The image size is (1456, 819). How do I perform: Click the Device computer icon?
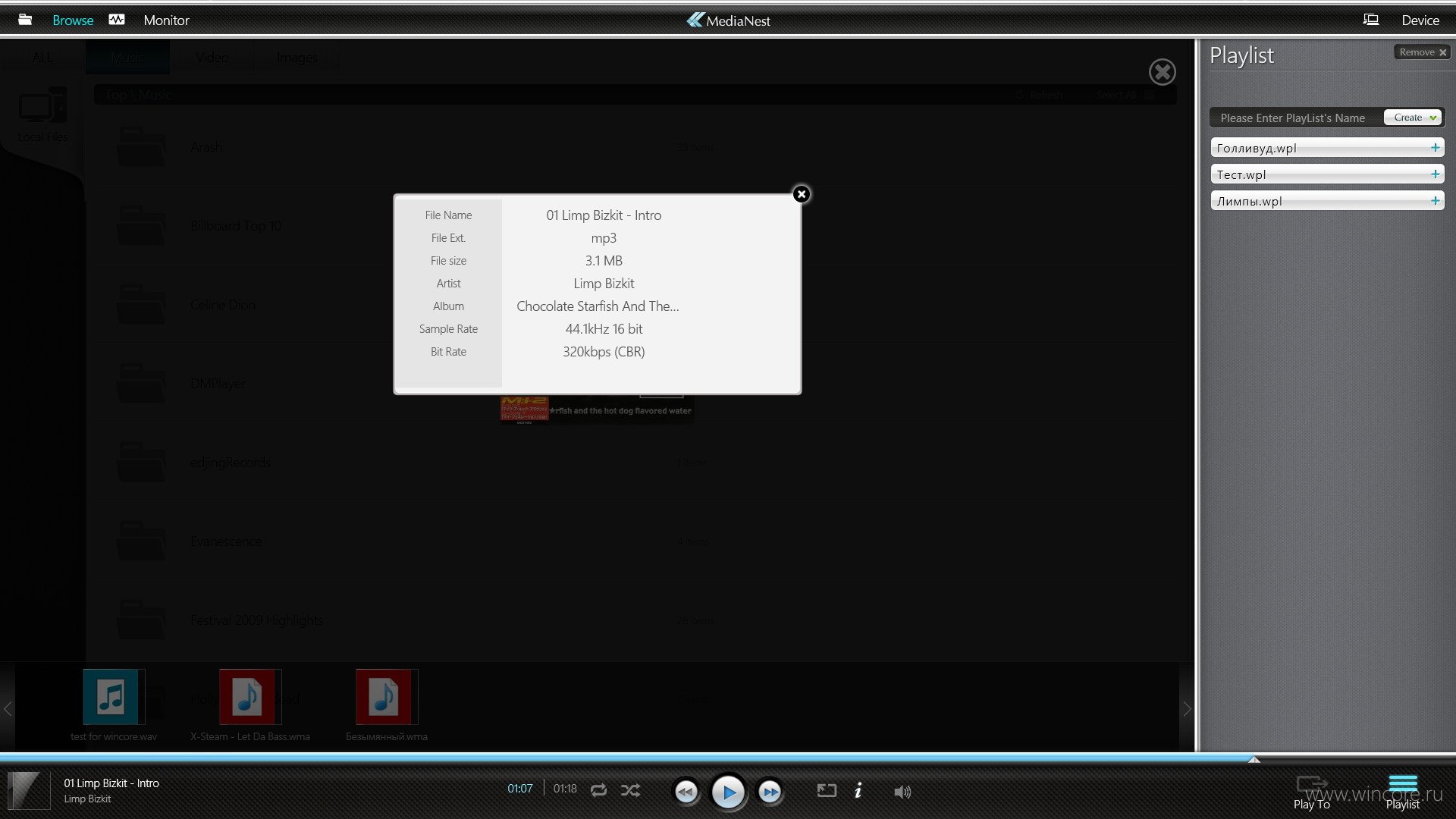tap(1371, 20)
